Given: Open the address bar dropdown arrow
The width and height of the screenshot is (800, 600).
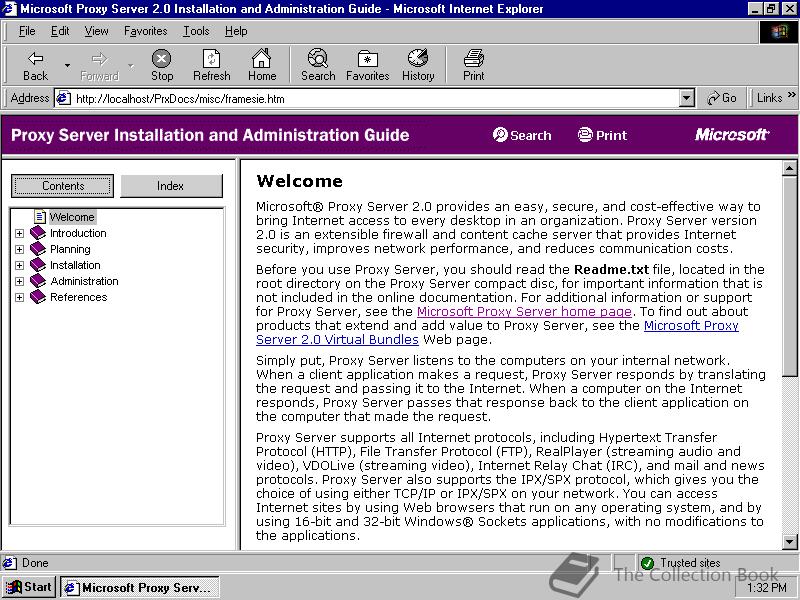Looking at the screenshot, I should click(687, 98).
